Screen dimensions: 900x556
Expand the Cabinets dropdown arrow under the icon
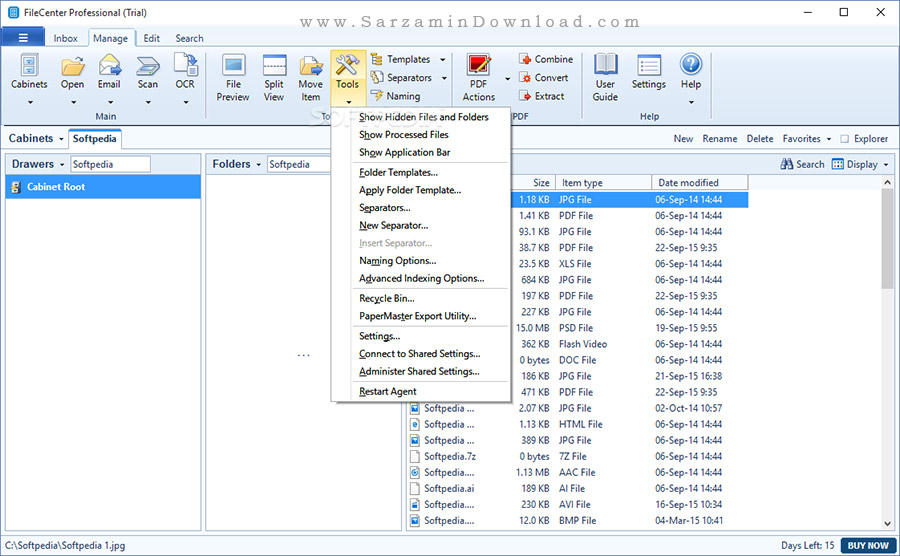(x=30, y=103)
